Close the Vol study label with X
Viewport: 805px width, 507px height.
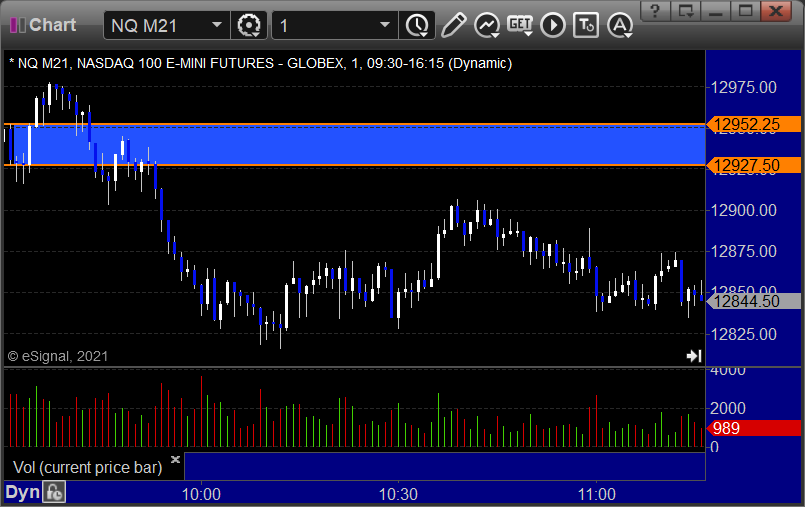175,459
